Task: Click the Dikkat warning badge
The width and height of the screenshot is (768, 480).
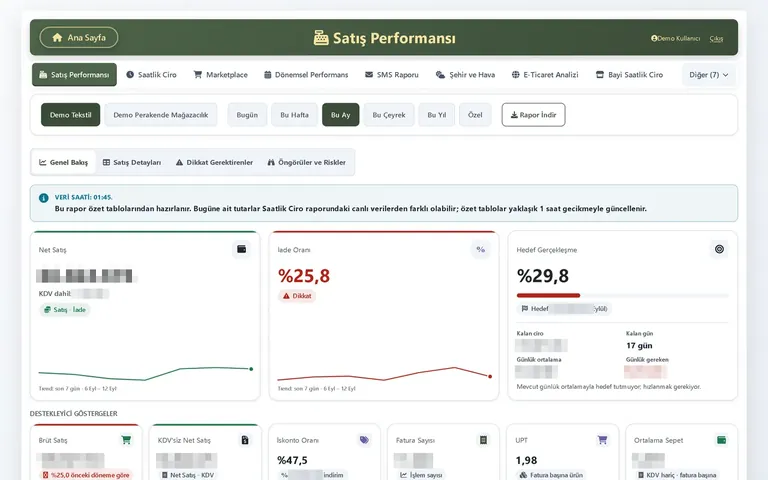Action: point(297,296)
